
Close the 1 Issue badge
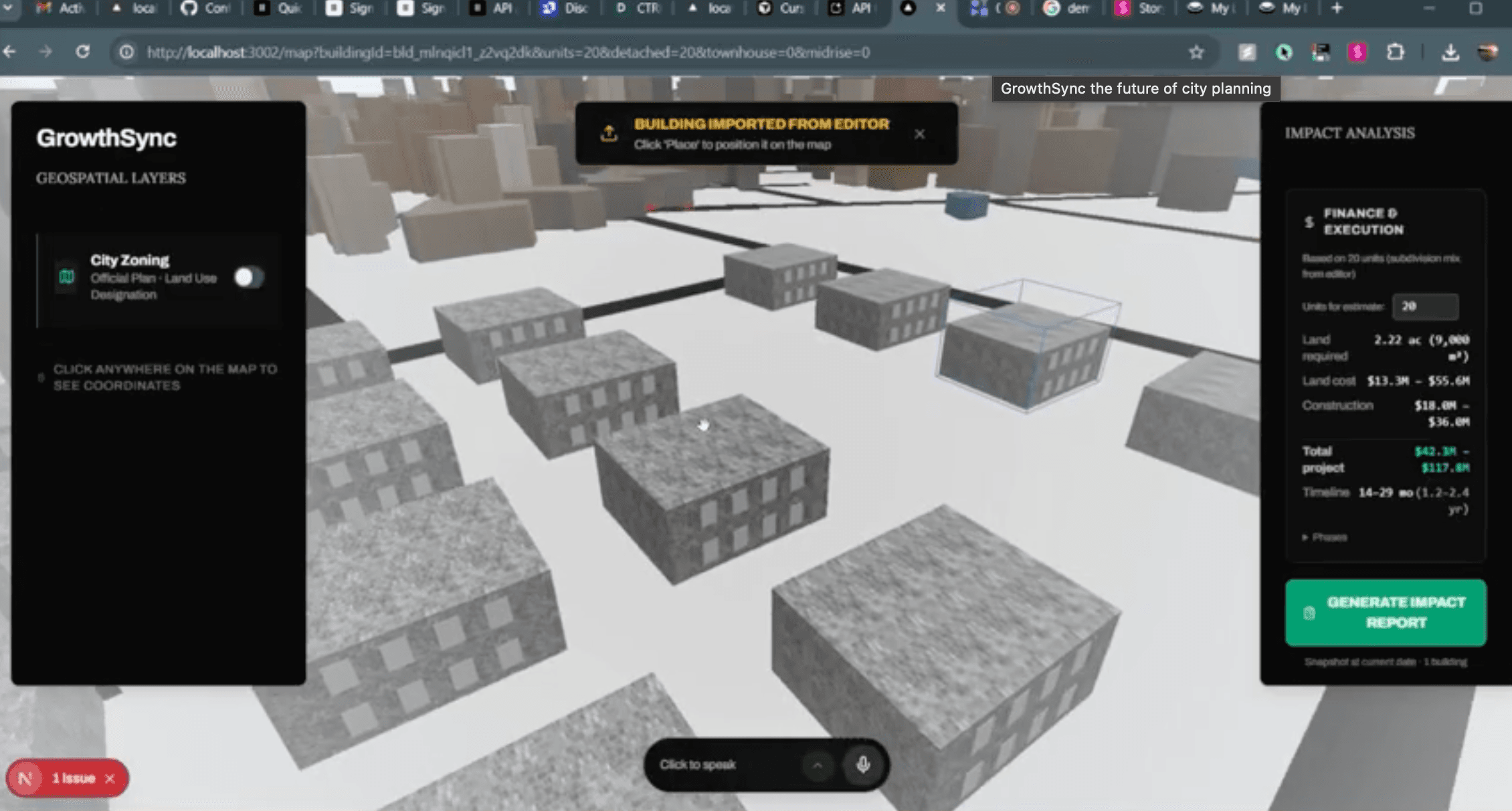click(111, 778)
